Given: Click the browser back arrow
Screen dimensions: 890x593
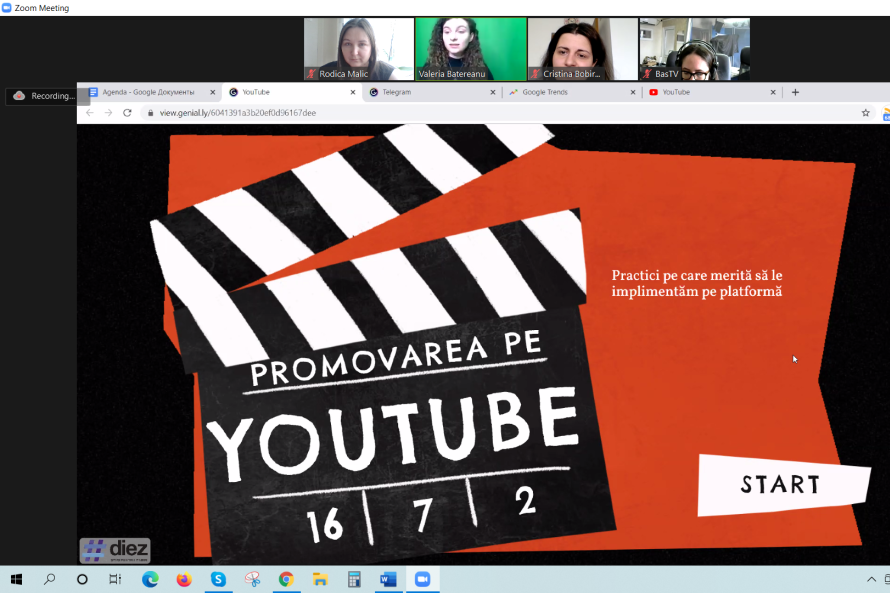Looking at the screenshot, I should coord(89,113).
